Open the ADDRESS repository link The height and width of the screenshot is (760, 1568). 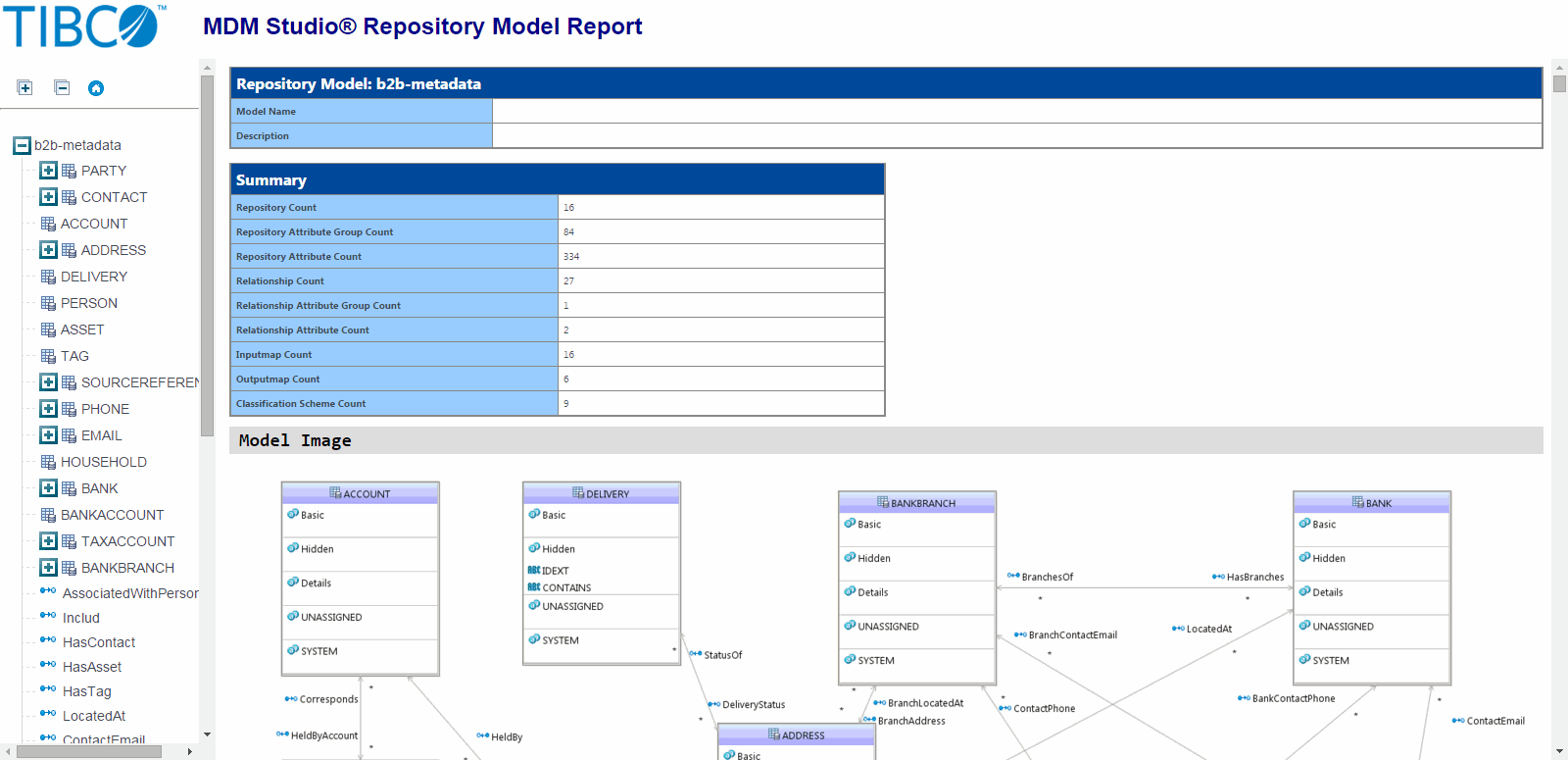[114, 250]
